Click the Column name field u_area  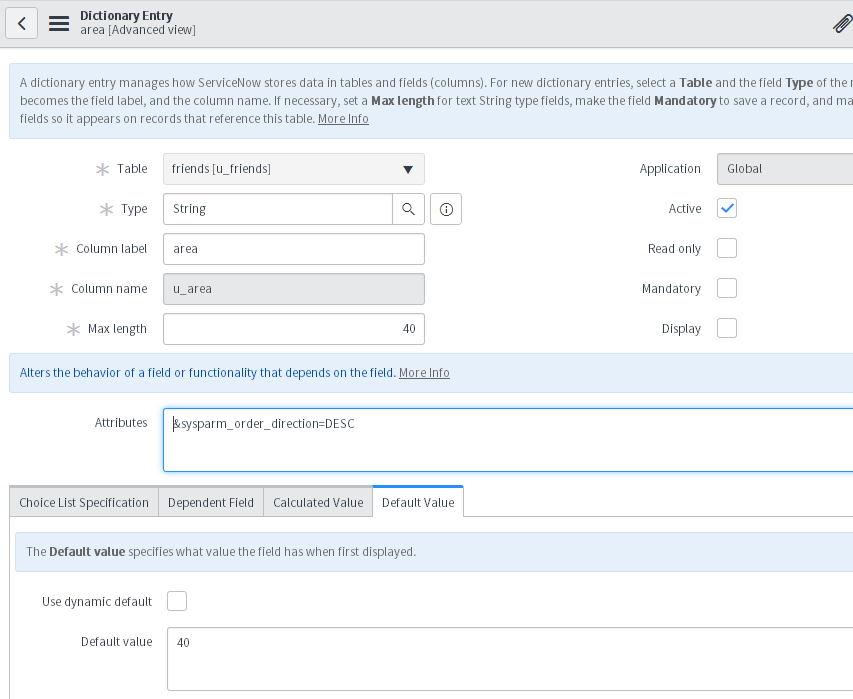[x=294, y=289]
